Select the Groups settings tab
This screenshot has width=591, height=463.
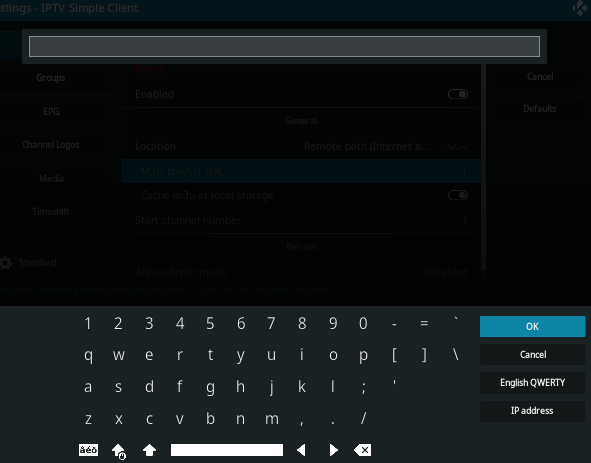point(51,78)
